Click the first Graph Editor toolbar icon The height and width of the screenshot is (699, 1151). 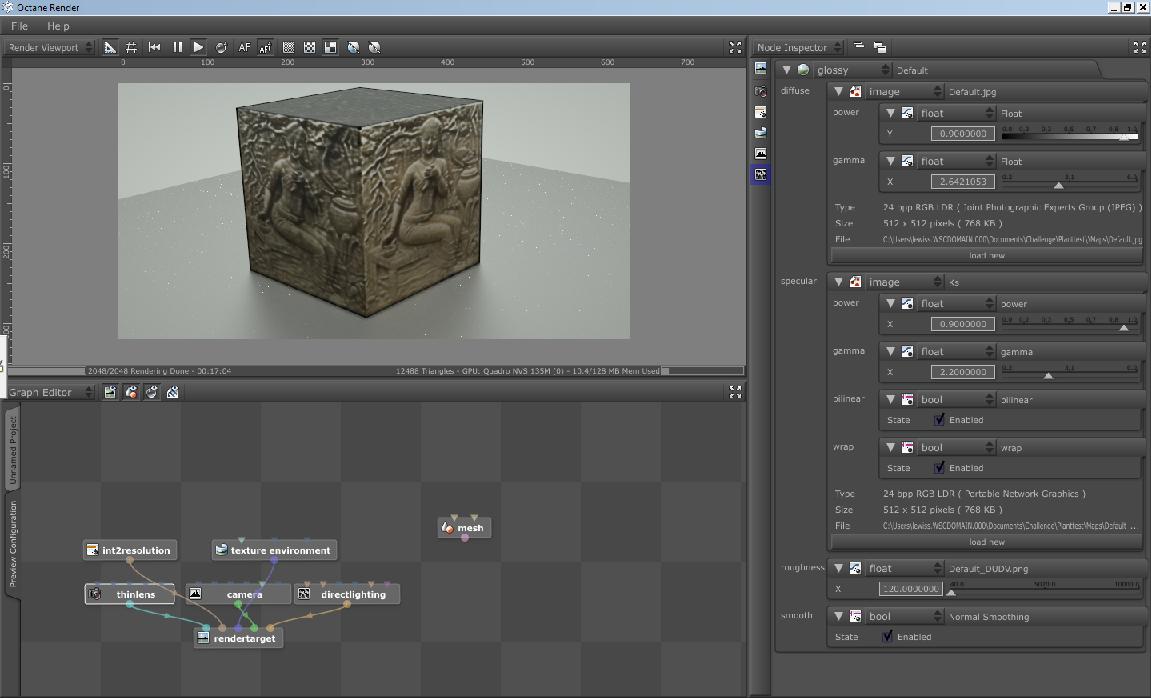click(110, 392)
